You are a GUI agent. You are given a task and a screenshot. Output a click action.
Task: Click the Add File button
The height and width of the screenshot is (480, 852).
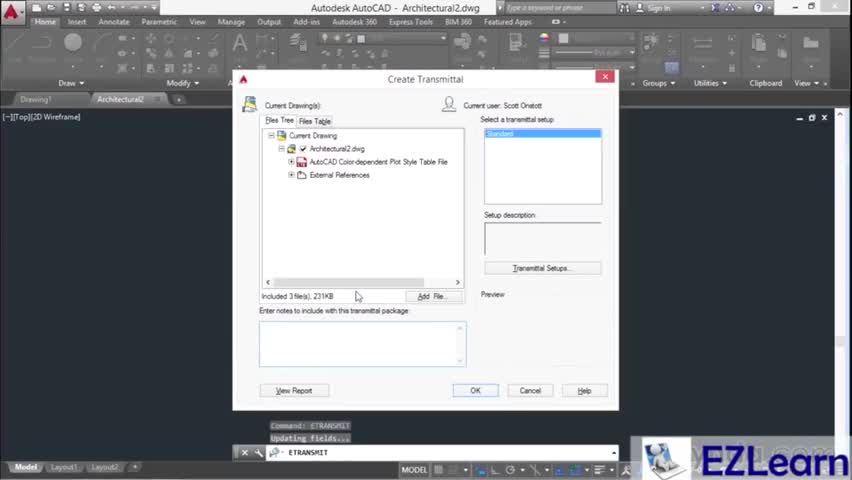coord(434,296)
